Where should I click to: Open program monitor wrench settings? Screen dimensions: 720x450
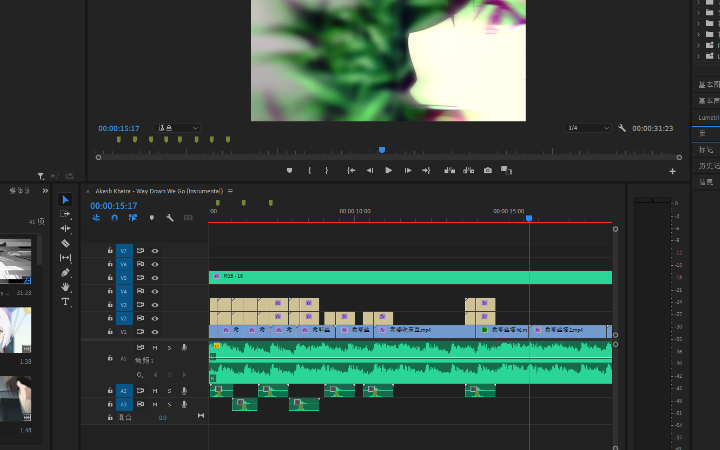point(622,128)
